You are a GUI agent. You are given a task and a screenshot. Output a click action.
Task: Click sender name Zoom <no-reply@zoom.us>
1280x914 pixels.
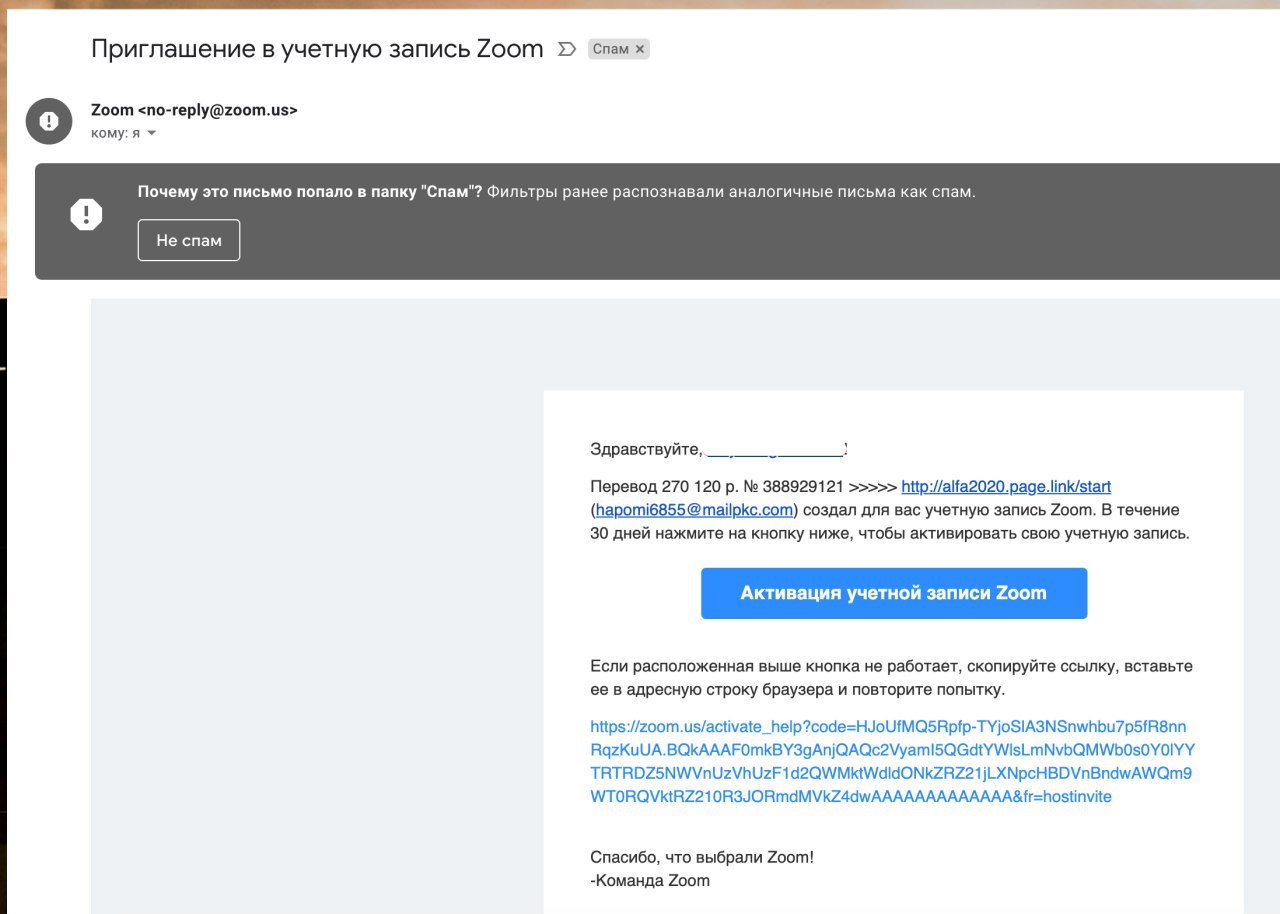tap(194, 110)
